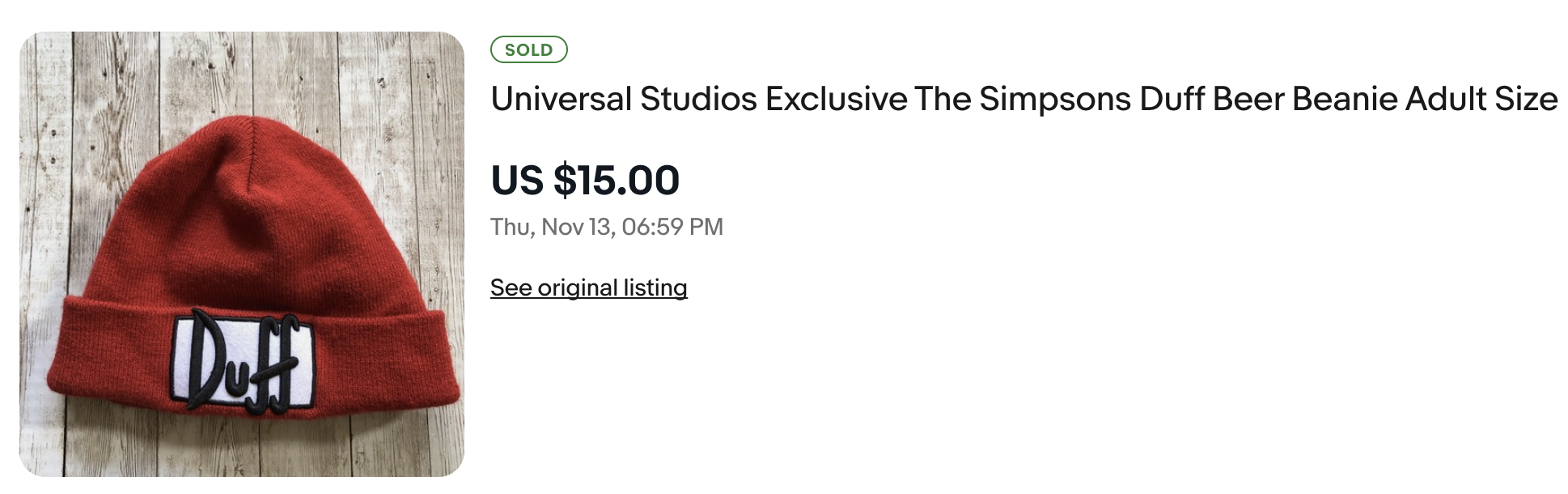Click the red beanie product thumbnail
The height and width of the screenshot is (494, 1568).
click(241, 254)
